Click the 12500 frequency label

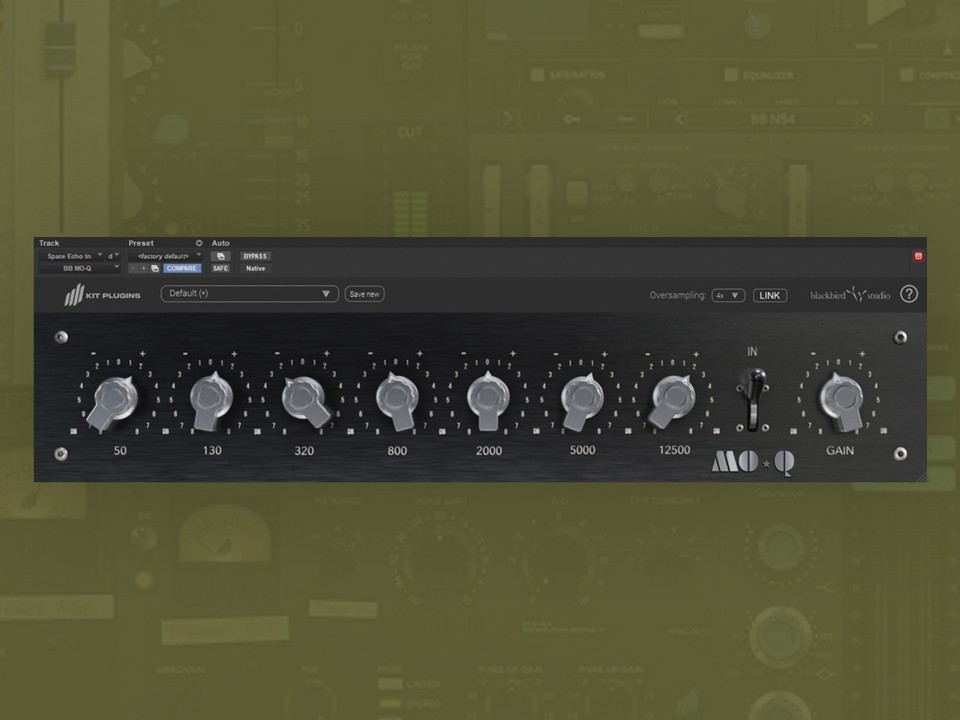(x=674, y=450)
